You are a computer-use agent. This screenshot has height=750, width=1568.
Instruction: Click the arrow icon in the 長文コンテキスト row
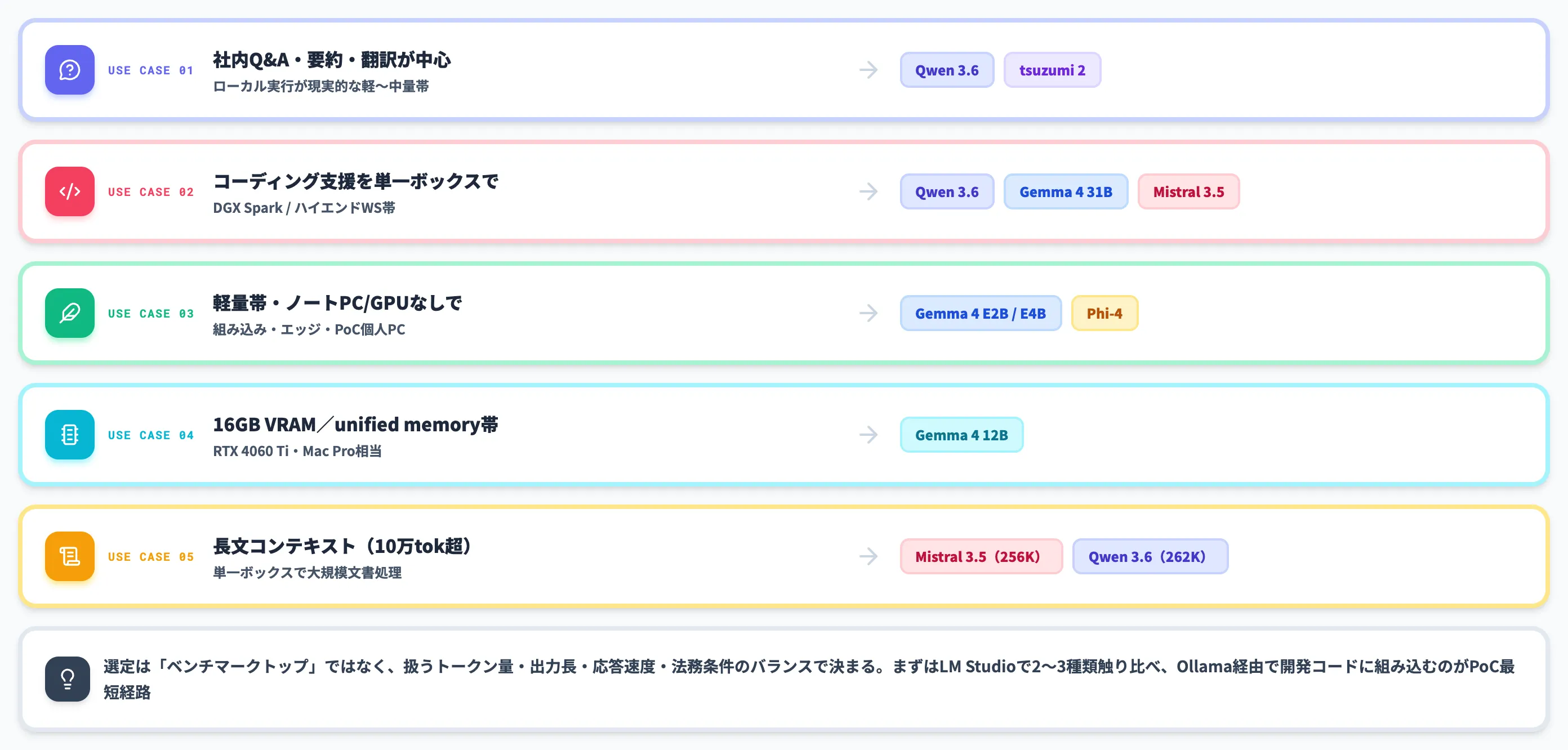click(868, 556)
